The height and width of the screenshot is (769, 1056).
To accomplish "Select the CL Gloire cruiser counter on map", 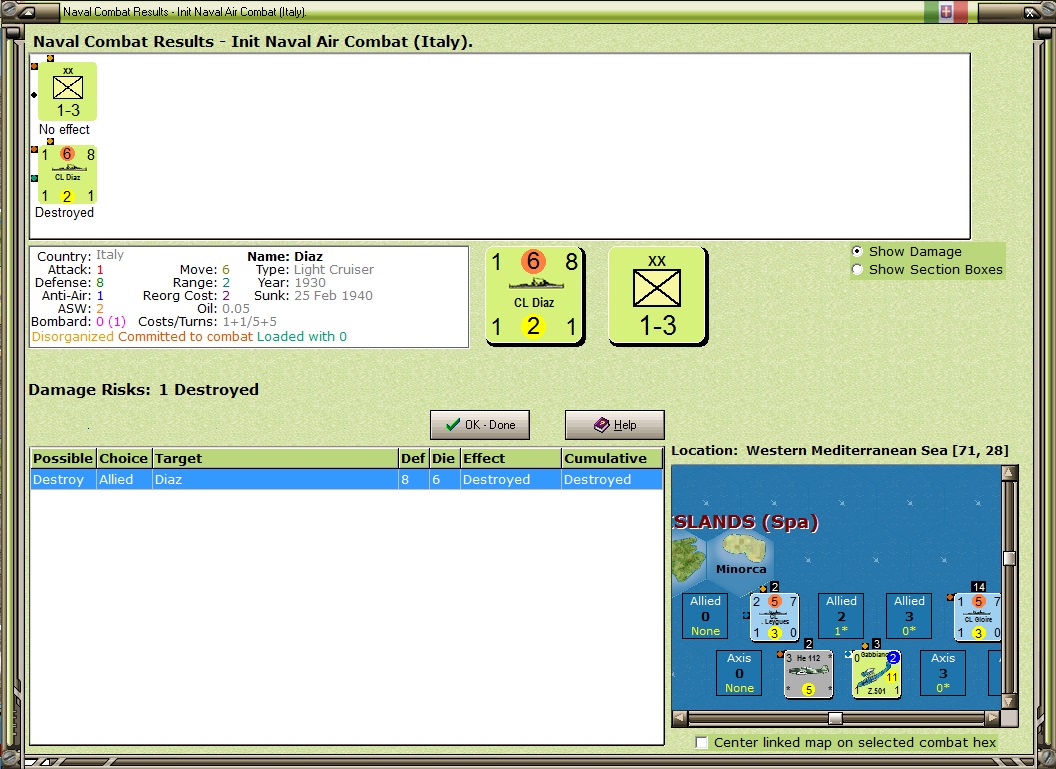I will [x=978, y=617].
